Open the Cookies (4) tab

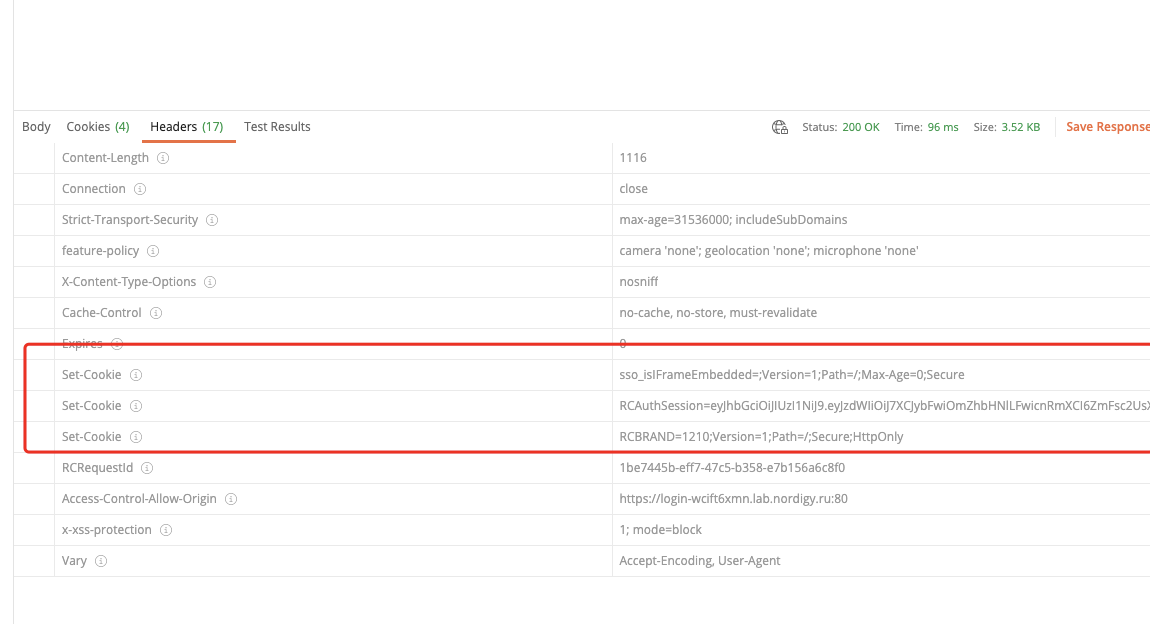(x=97, y=126)
